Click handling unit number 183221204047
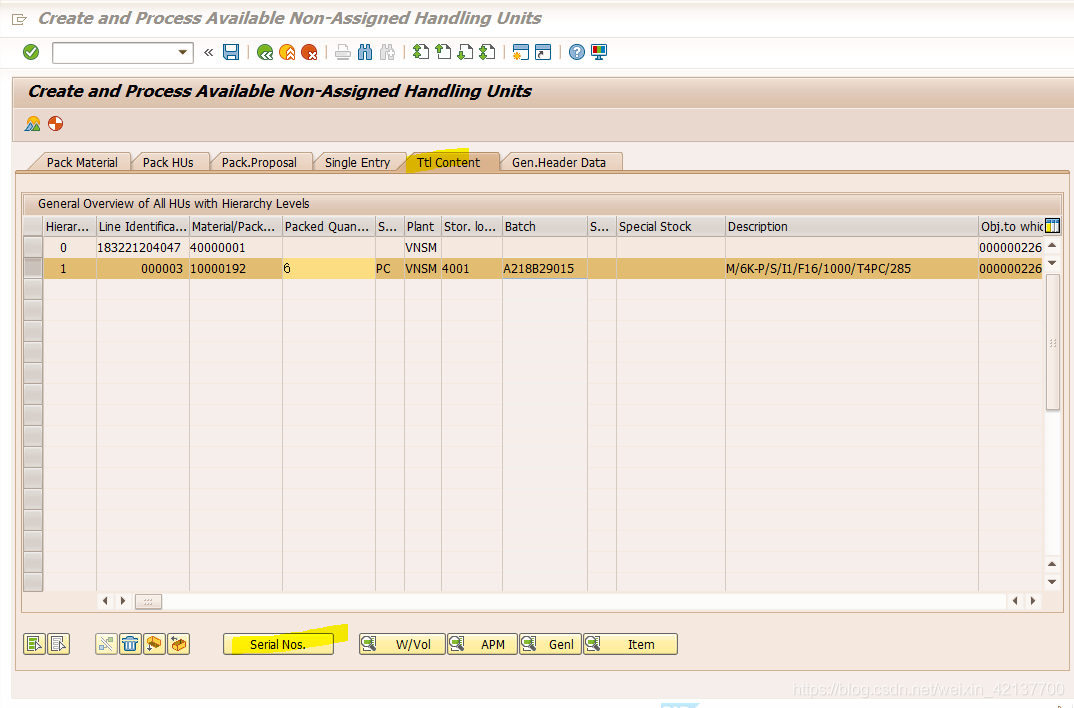1074x708 pixels. coord(142,247)
